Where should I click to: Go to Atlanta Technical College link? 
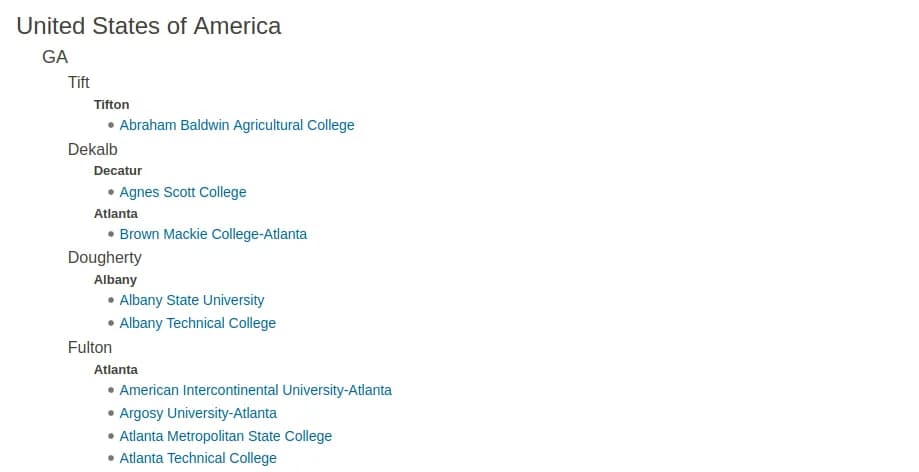pyautogui.click(x=198, y=458)
